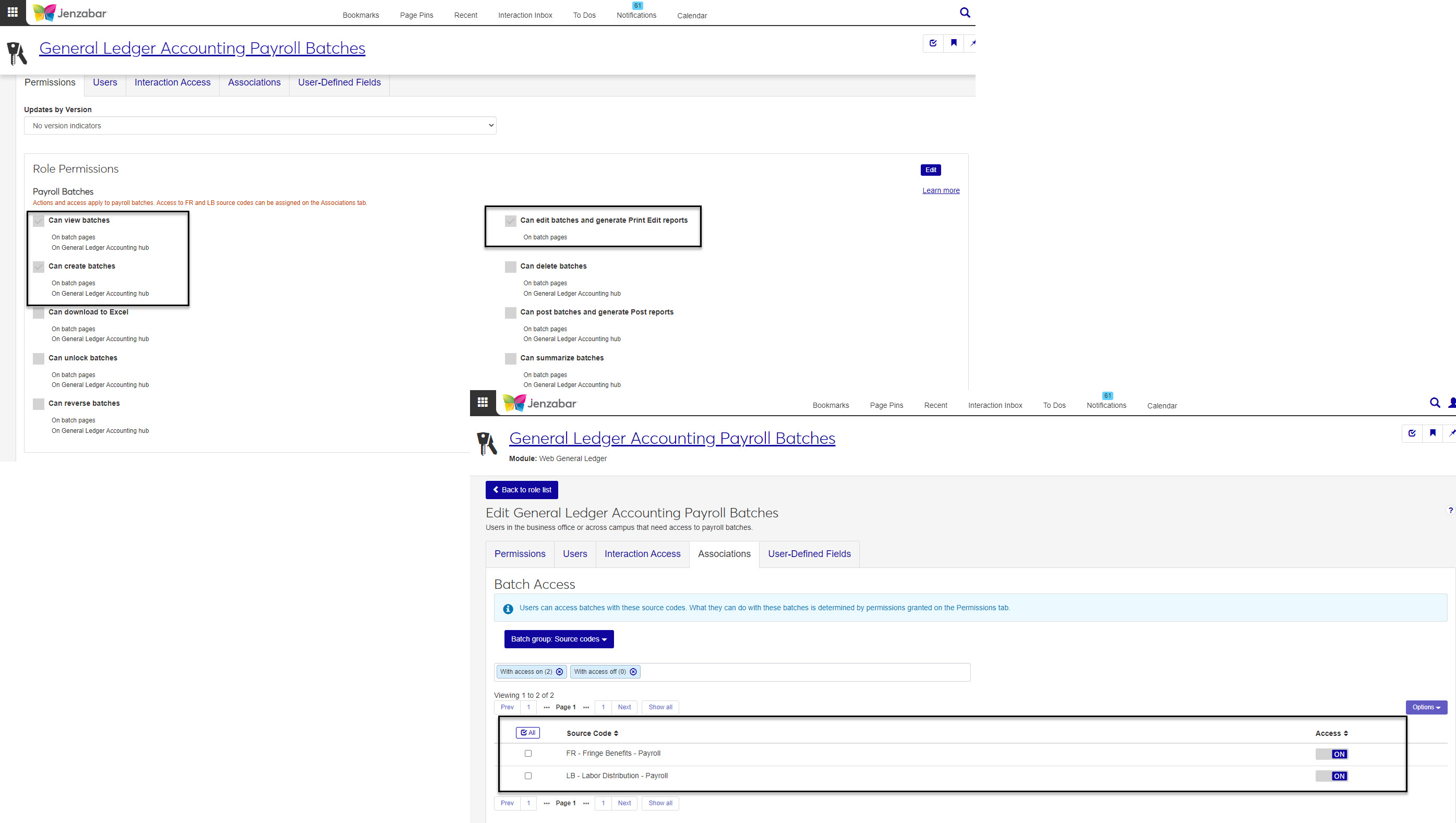Open the Updates by Version dropdown
This screenshot has width=1456, height=823.
point(260,126)
